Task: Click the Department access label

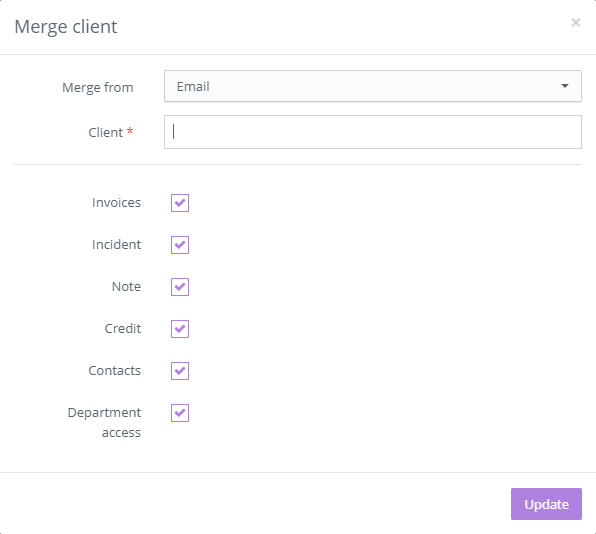Action: [x=104, y=422]
